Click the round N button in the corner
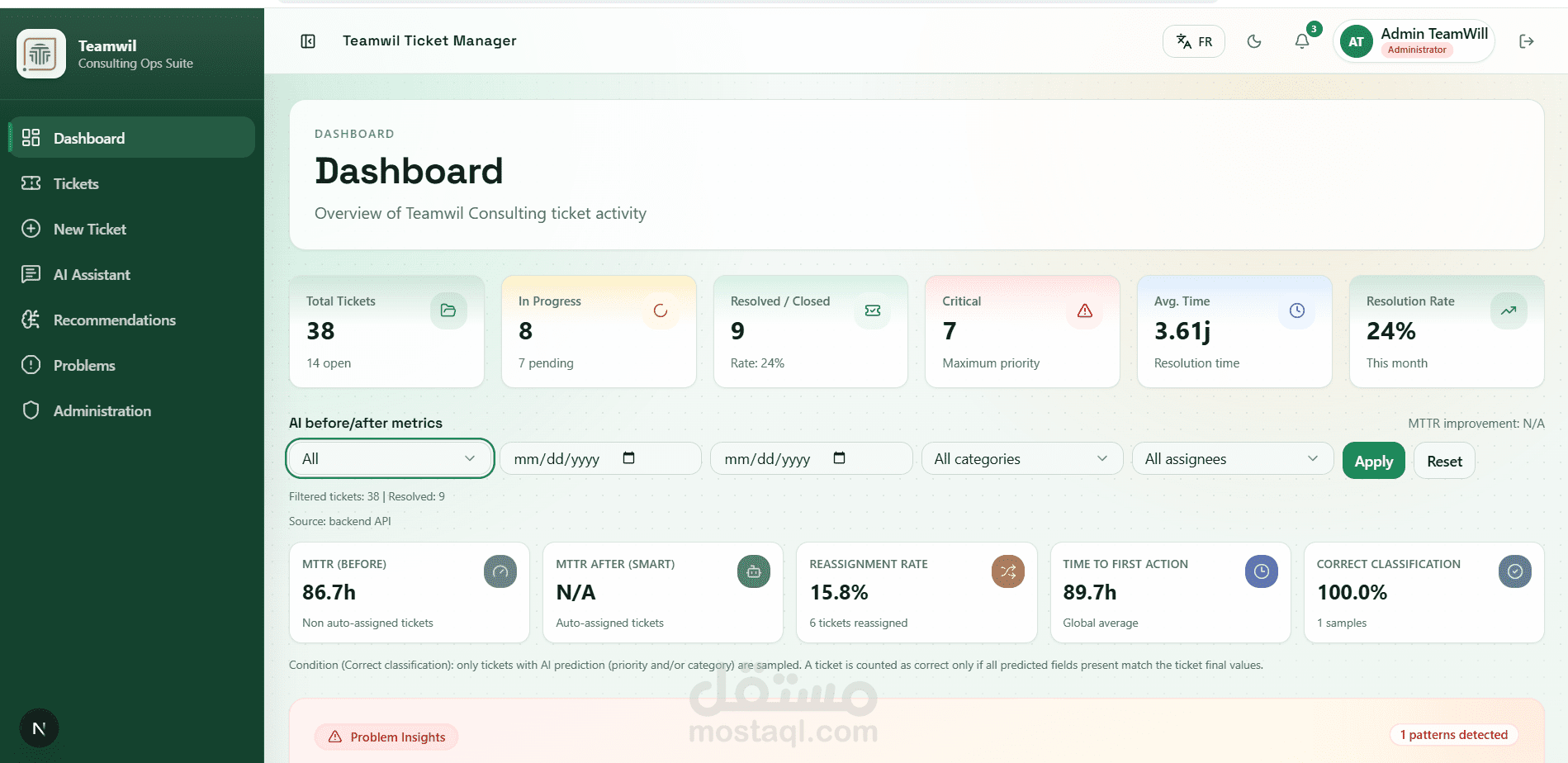 [39, 728]
